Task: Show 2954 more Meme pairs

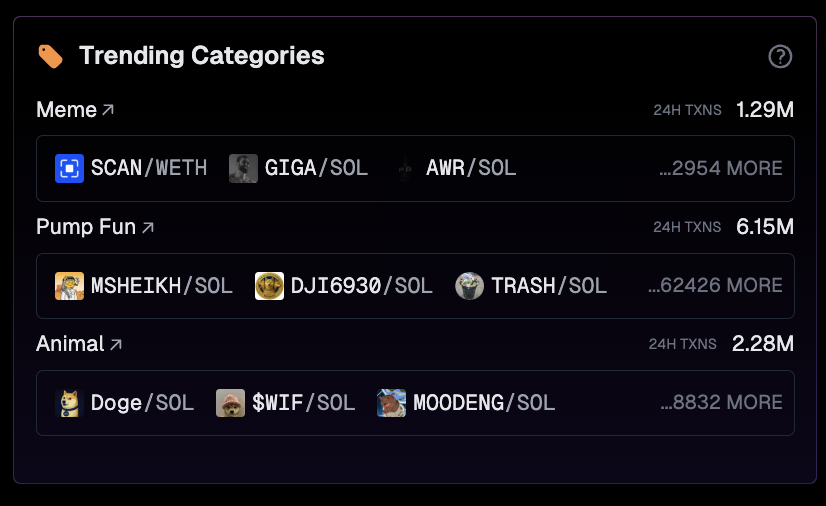Action: (x=721, y=168)
